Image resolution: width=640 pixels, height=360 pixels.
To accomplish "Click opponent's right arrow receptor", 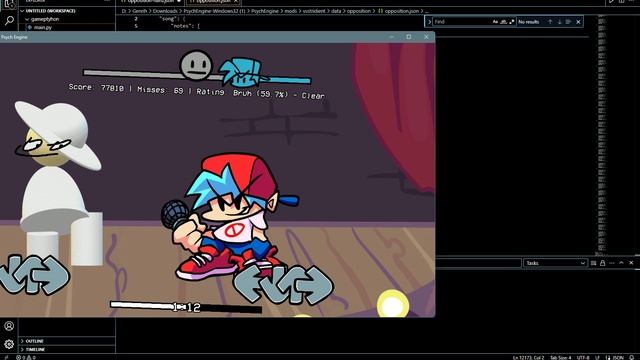I will 52,275.
